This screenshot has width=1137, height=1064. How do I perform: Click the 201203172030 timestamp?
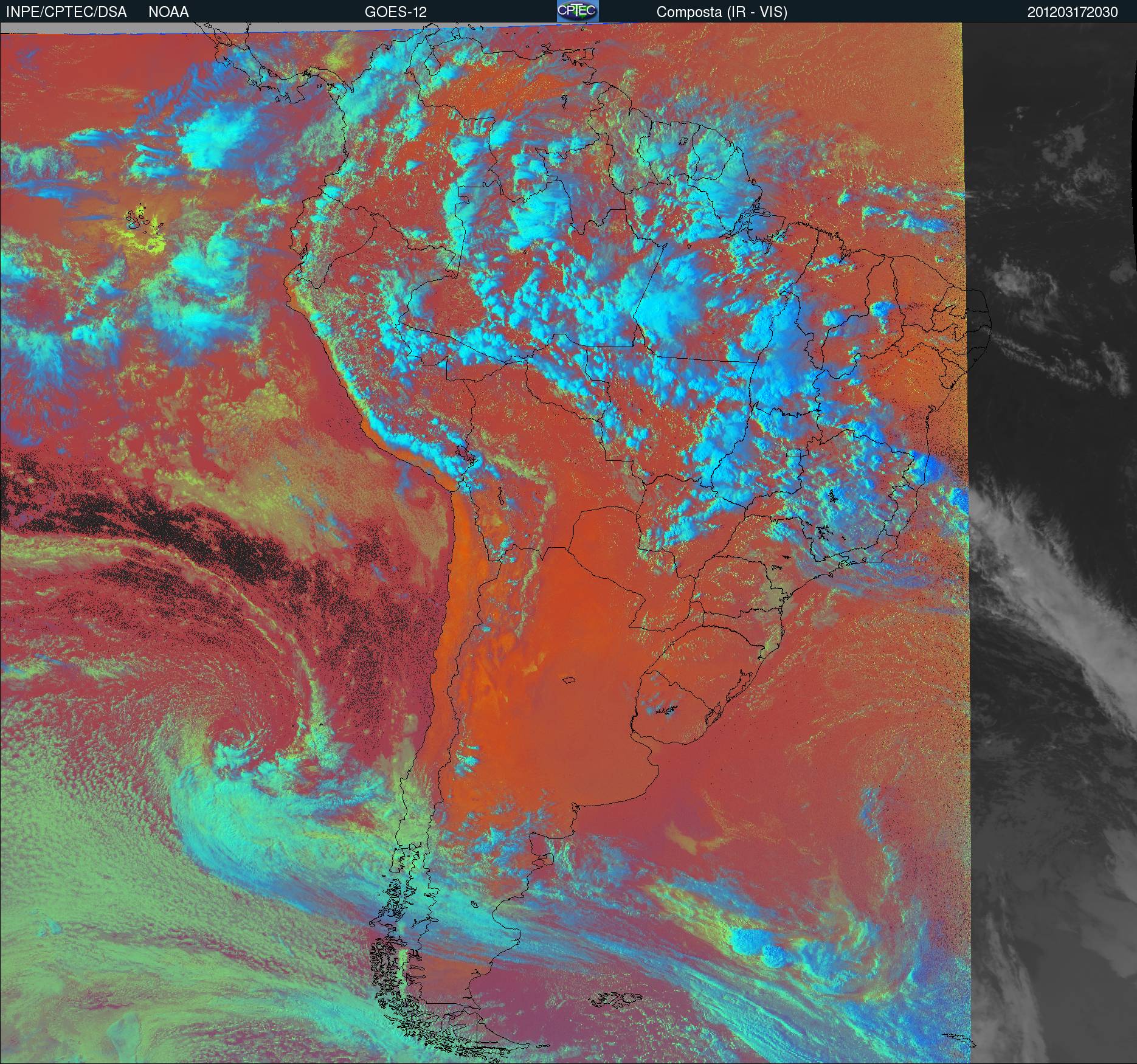1073,12
